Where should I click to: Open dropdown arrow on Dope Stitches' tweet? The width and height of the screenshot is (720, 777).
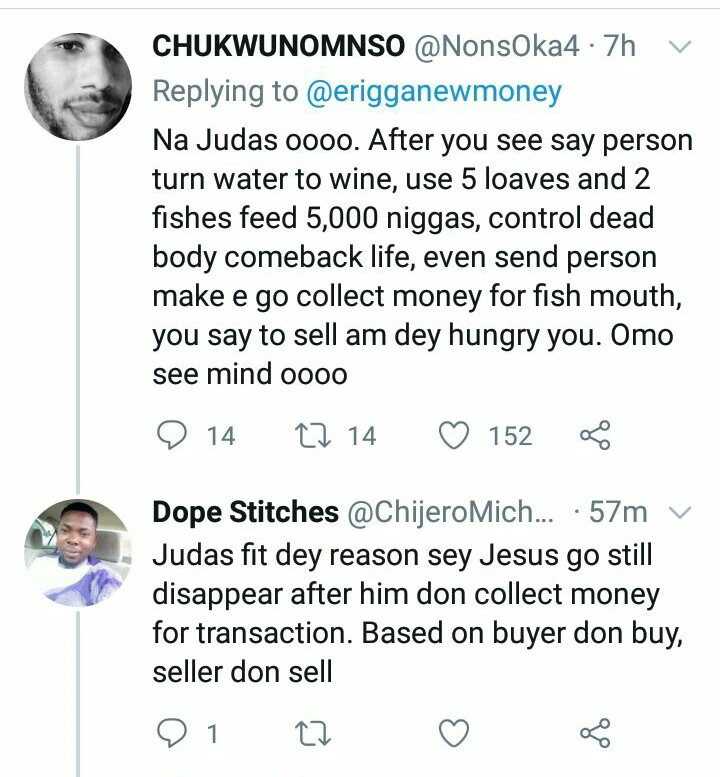click(679, 513)
